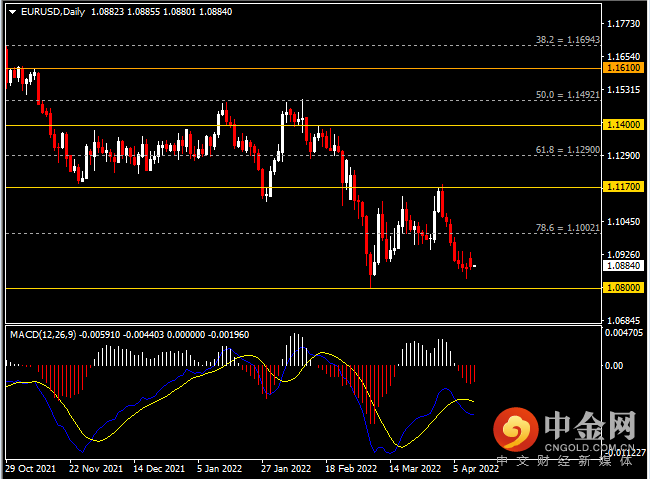Screen dimensions: 650x479
Task: Select the 1.16100 horizontal line price label
Action: [623, 68]
